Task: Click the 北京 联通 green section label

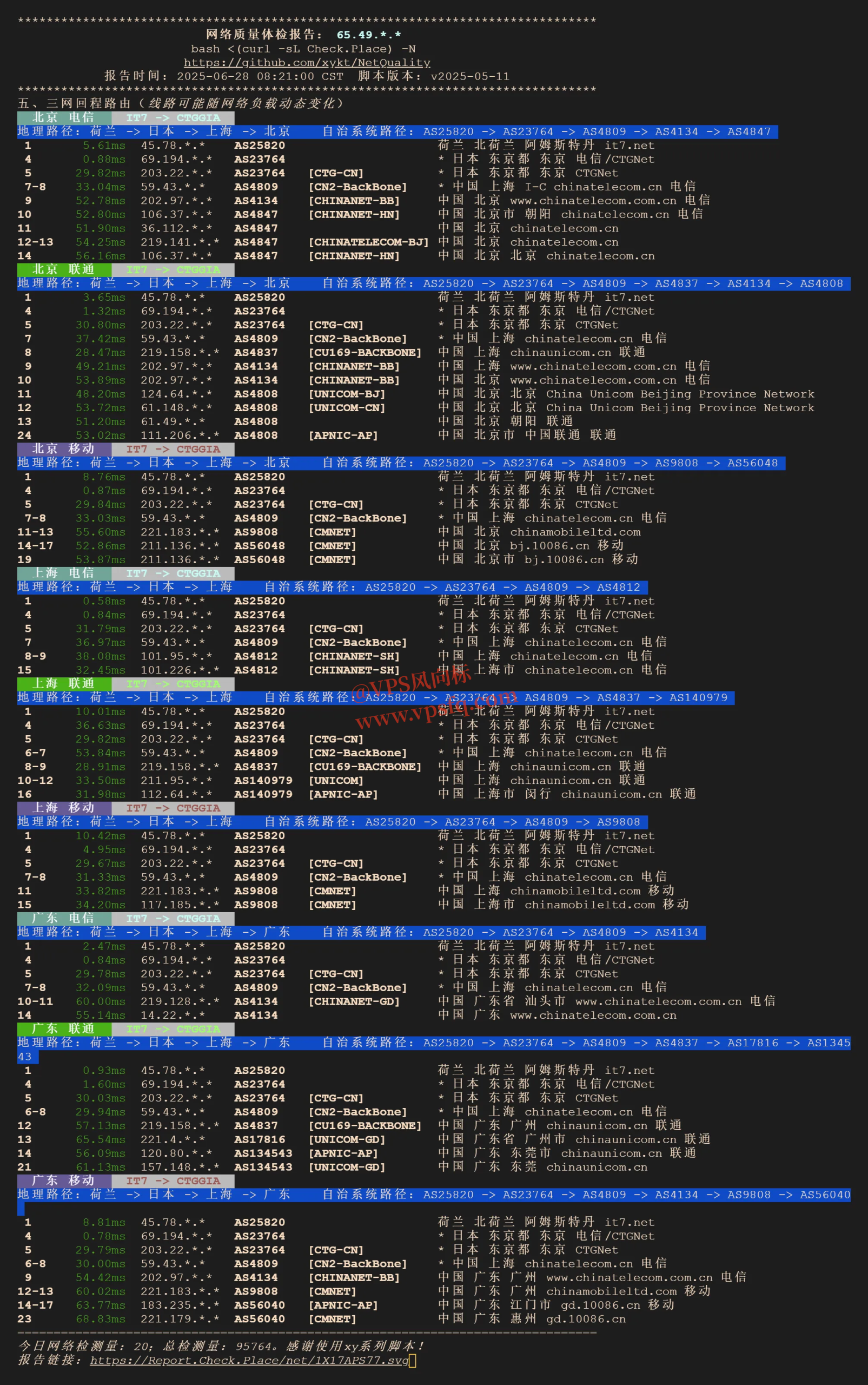Action: tap(64, 269)
